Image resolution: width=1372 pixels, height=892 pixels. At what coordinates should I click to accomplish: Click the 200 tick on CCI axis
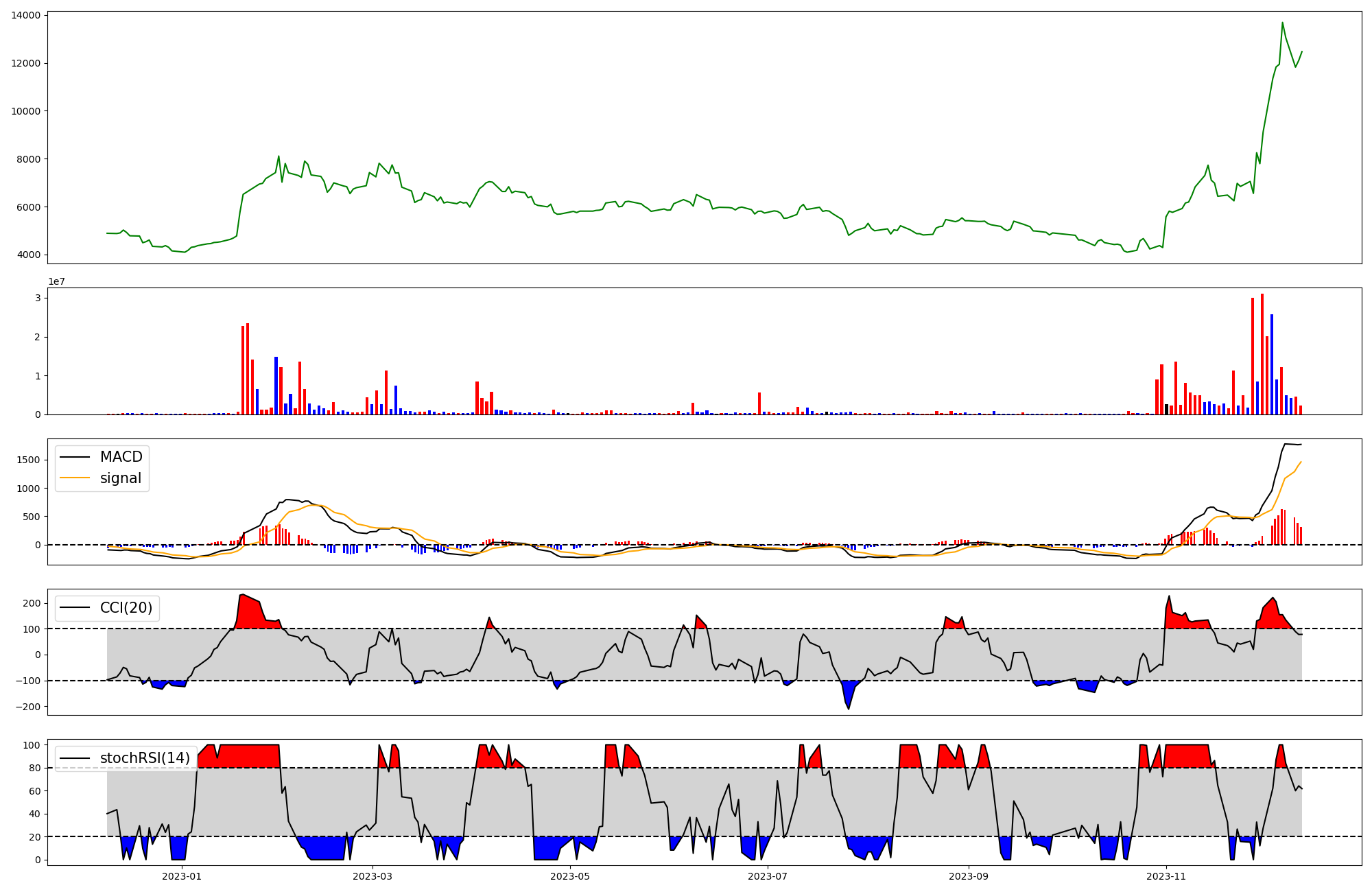coord(32,603)
